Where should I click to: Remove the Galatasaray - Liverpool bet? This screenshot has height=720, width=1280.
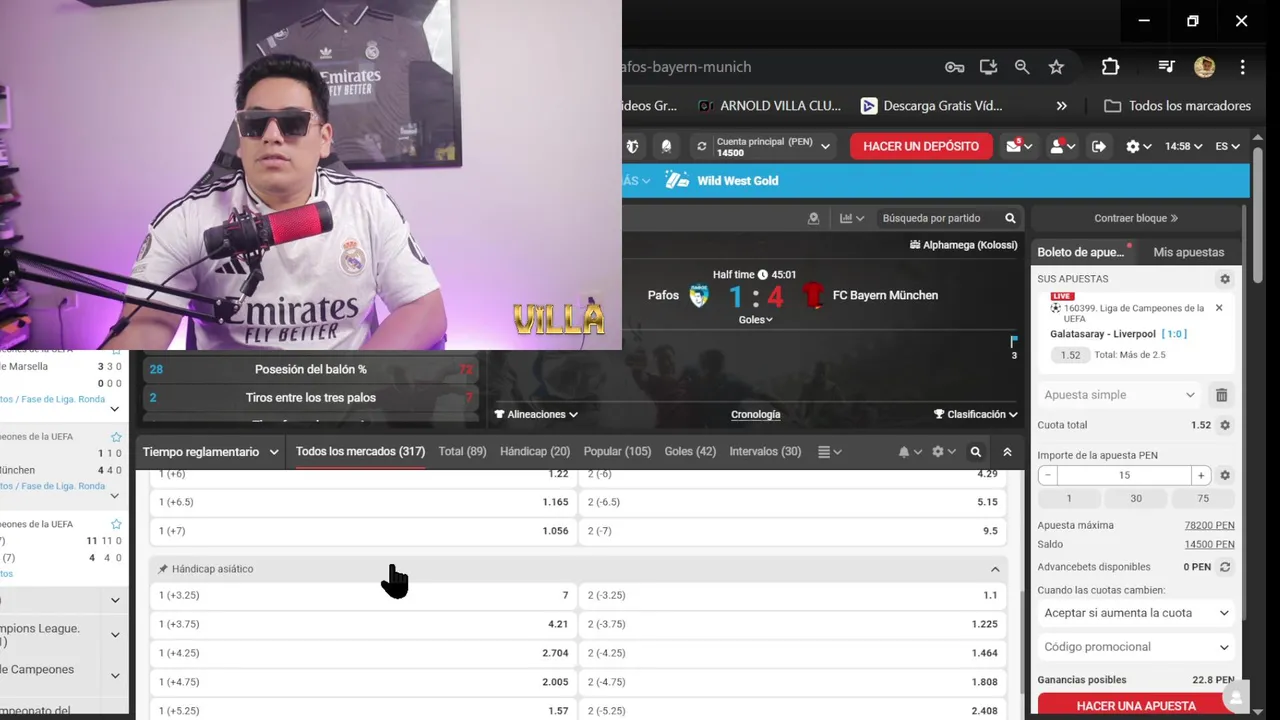click(x=1219, y=308)
